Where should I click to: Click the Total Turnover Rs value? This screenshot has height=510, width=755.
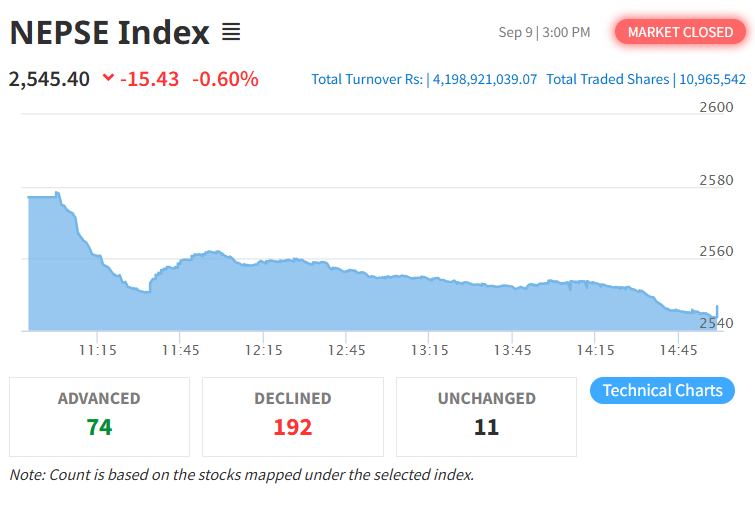point(485,79)
